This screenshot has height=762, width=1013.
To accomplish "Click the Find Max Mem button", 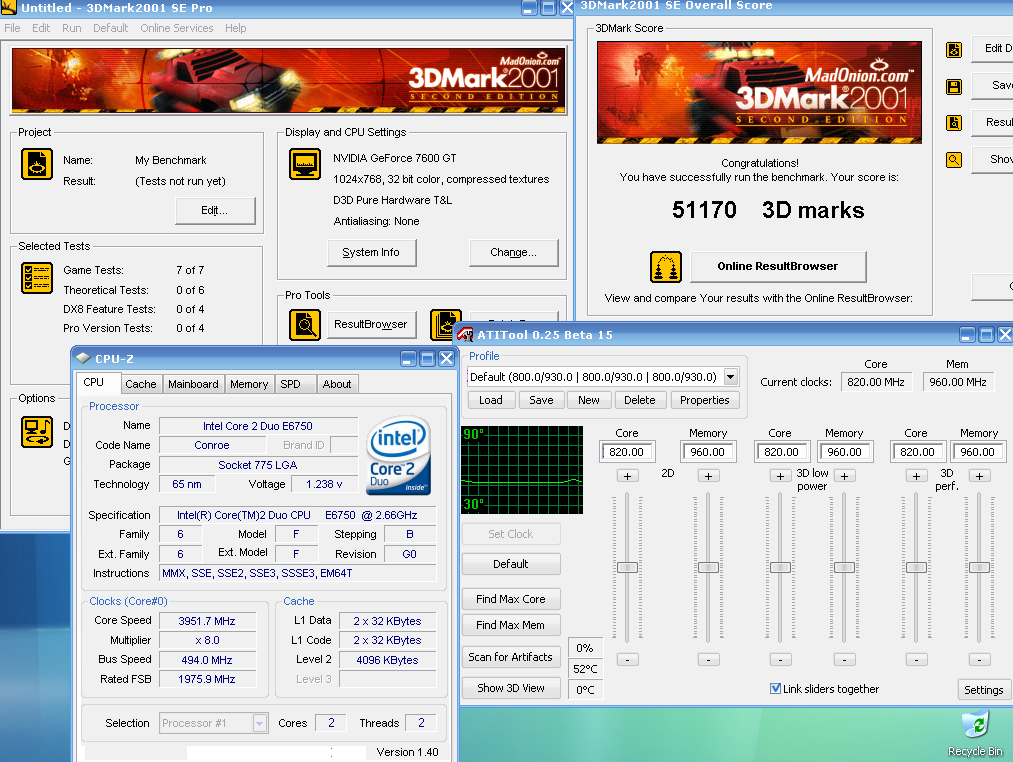I will [510, 625].
